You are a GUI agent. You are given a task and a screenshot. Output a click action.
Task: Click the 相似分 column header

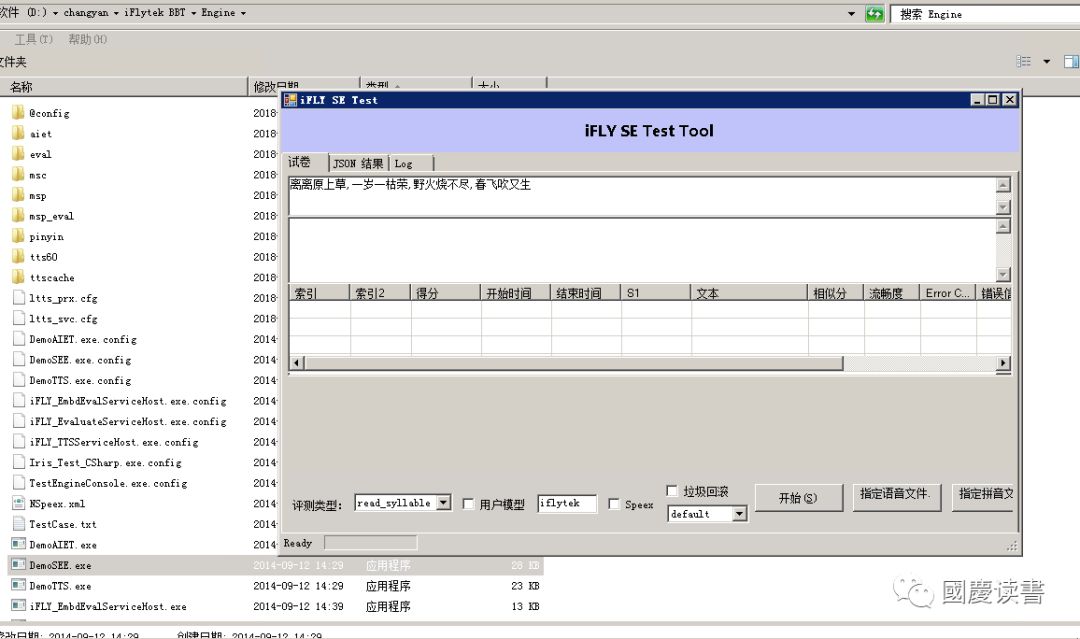point(835,293)
